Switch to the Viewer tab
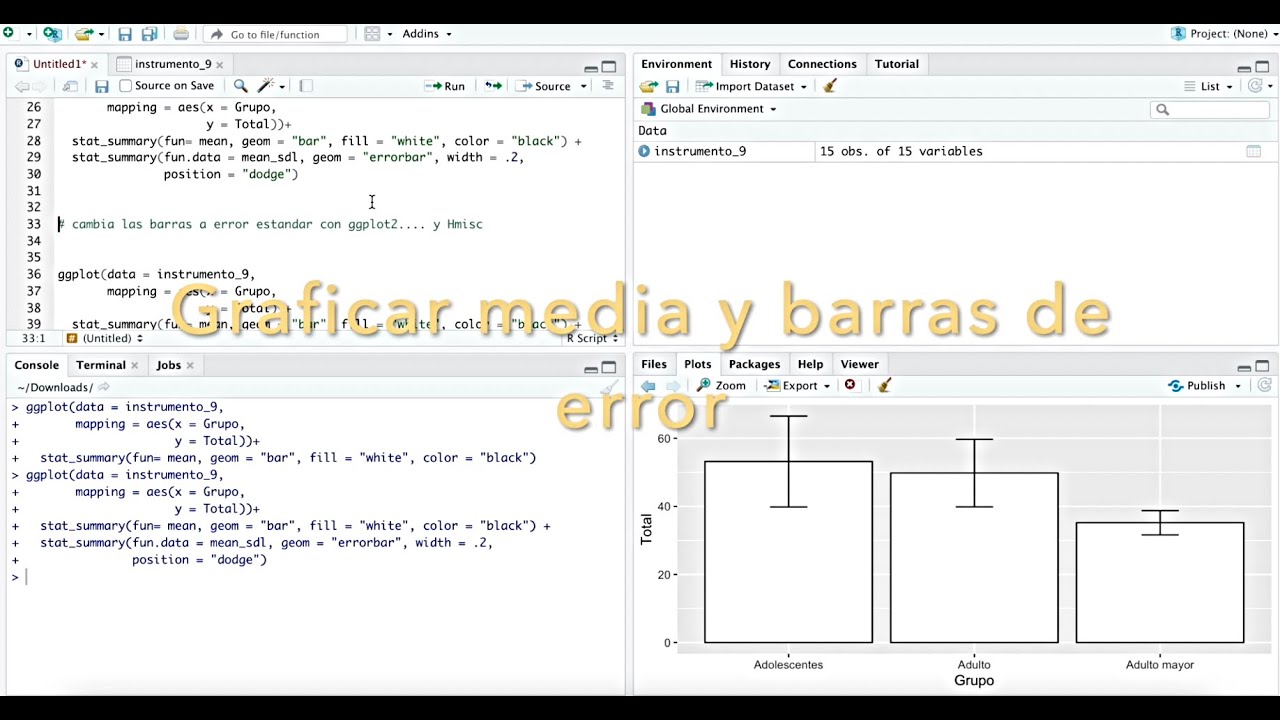 coord(859,364)
